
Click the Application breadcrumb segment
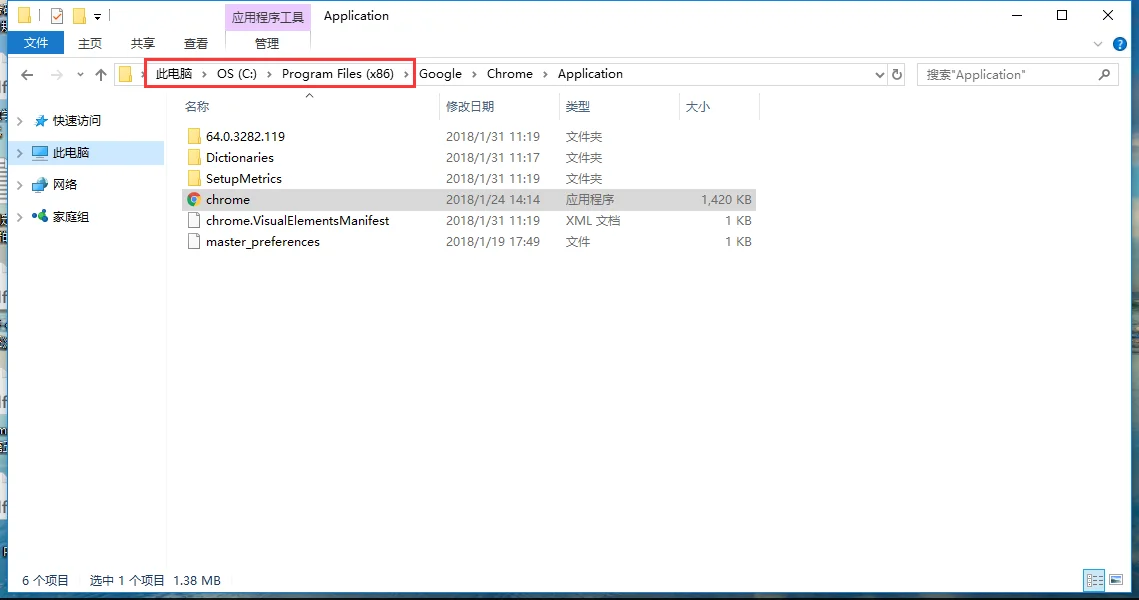click(590, 74)
